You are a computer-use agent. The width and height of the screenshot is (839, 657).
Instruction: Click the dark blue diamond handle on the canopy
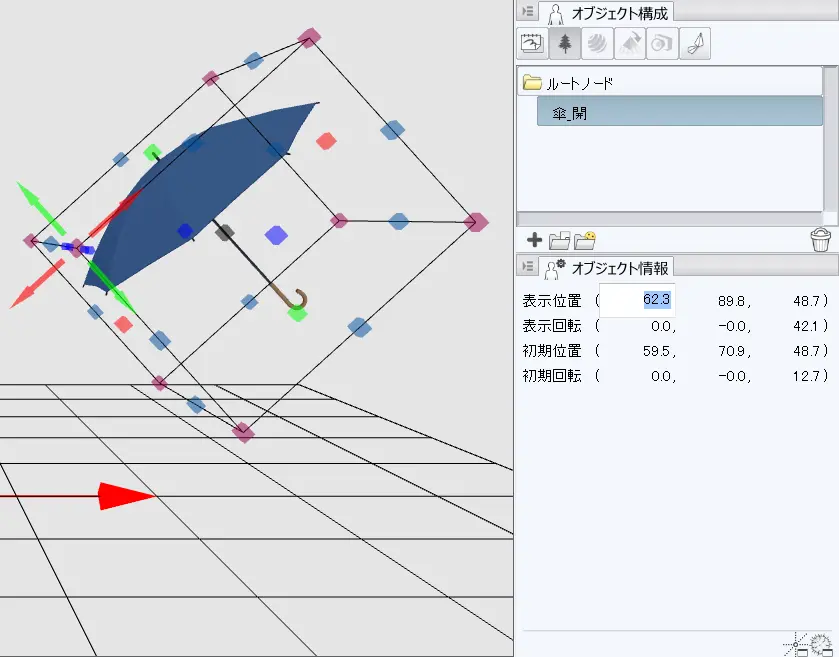coord(185,231)
